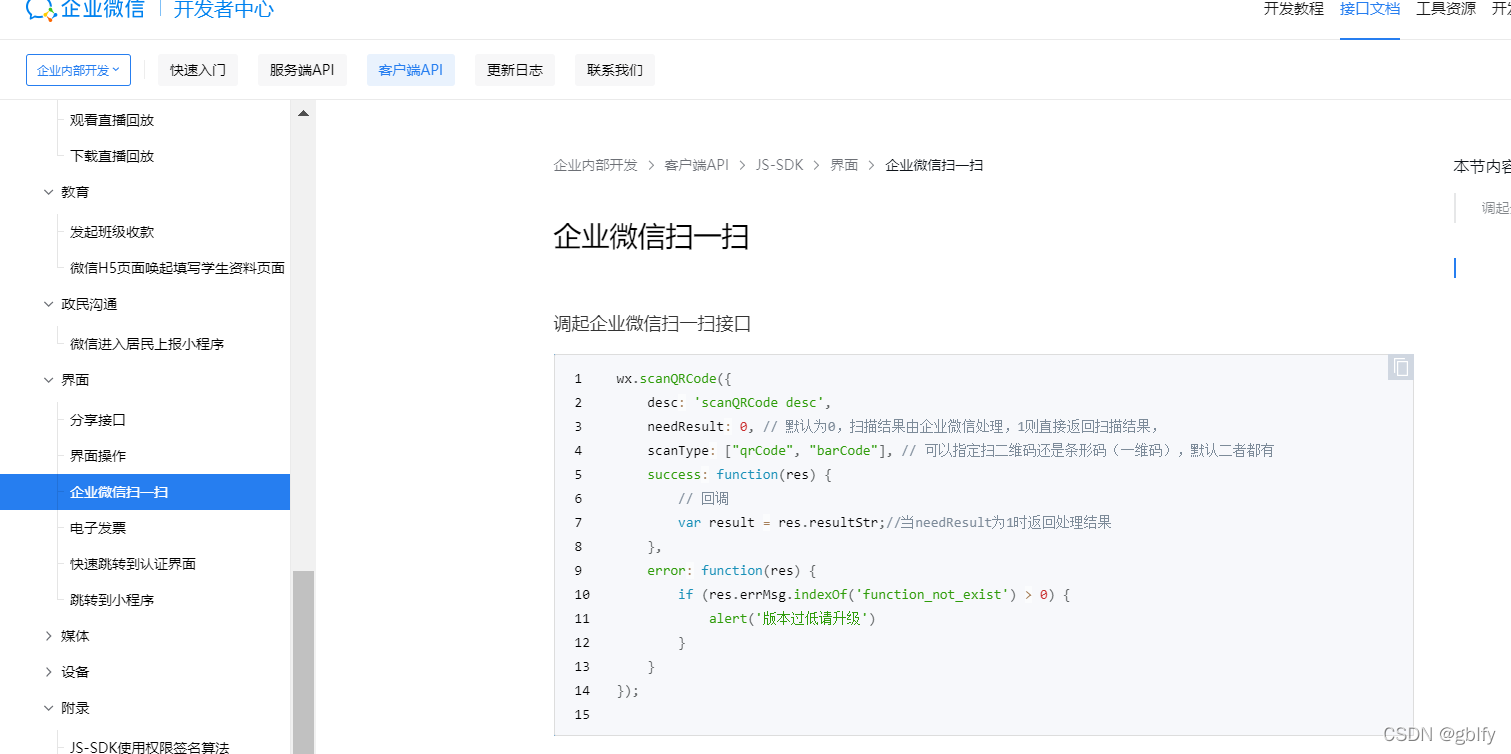Open the 工具资源 menu item
Viewport: 1511px width, 754px height.
tap(1445, 8)
